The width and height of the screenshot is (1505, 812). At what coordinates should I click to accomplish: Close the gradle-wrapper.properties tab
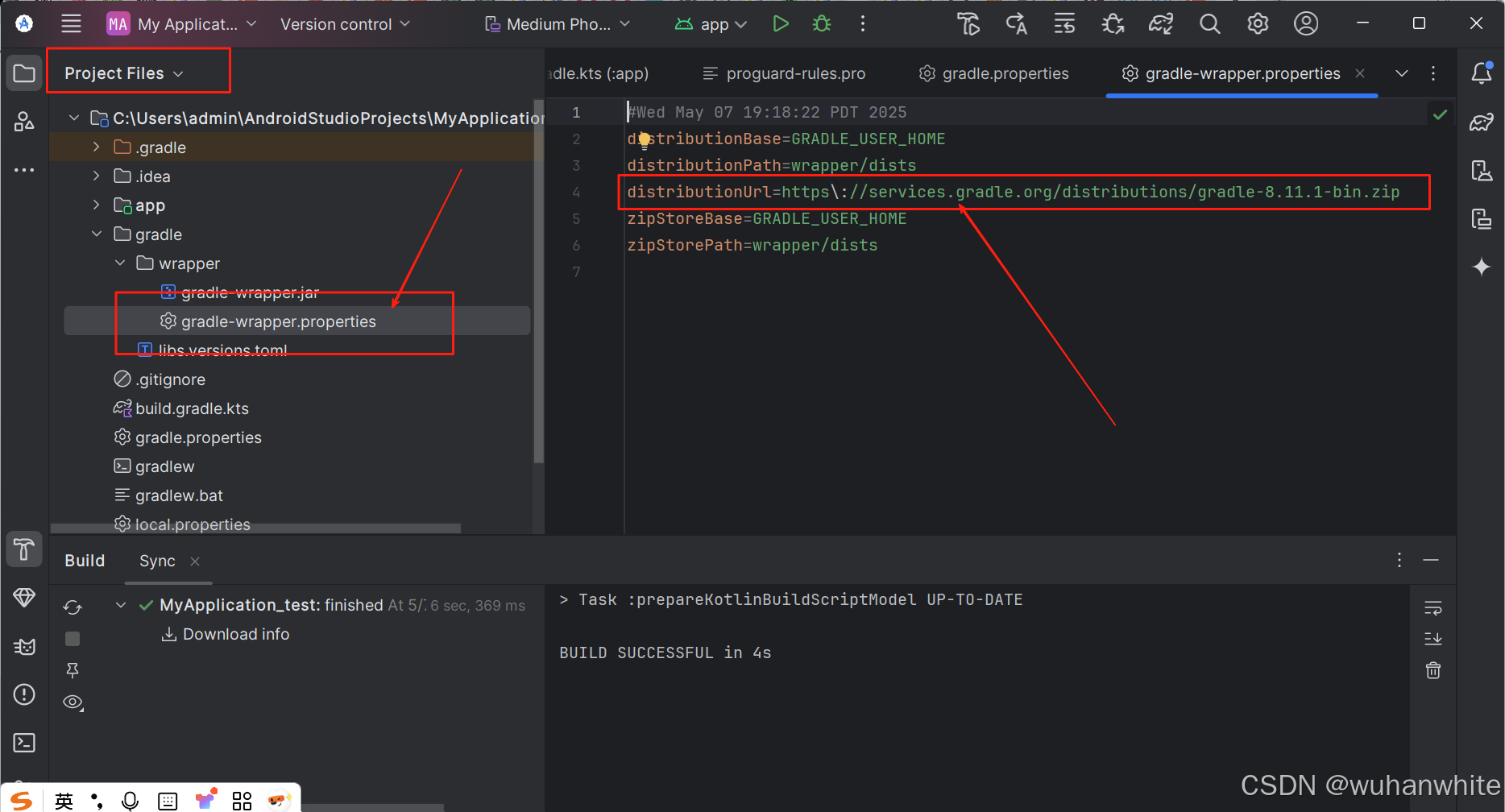(x=1360, y=73)
